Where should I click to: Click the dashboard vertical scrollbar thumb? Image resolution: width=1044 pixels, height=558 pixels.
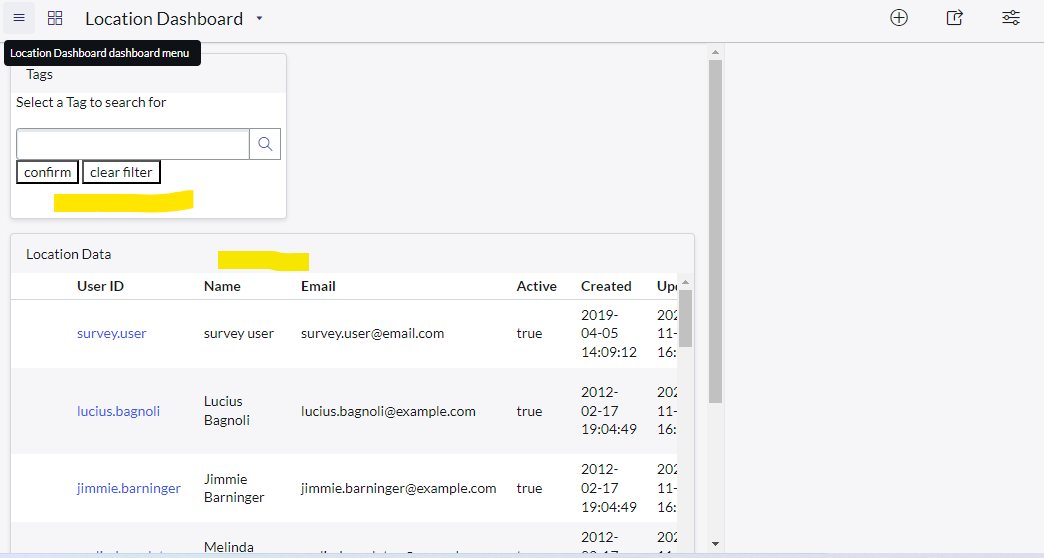click(715, 231)
